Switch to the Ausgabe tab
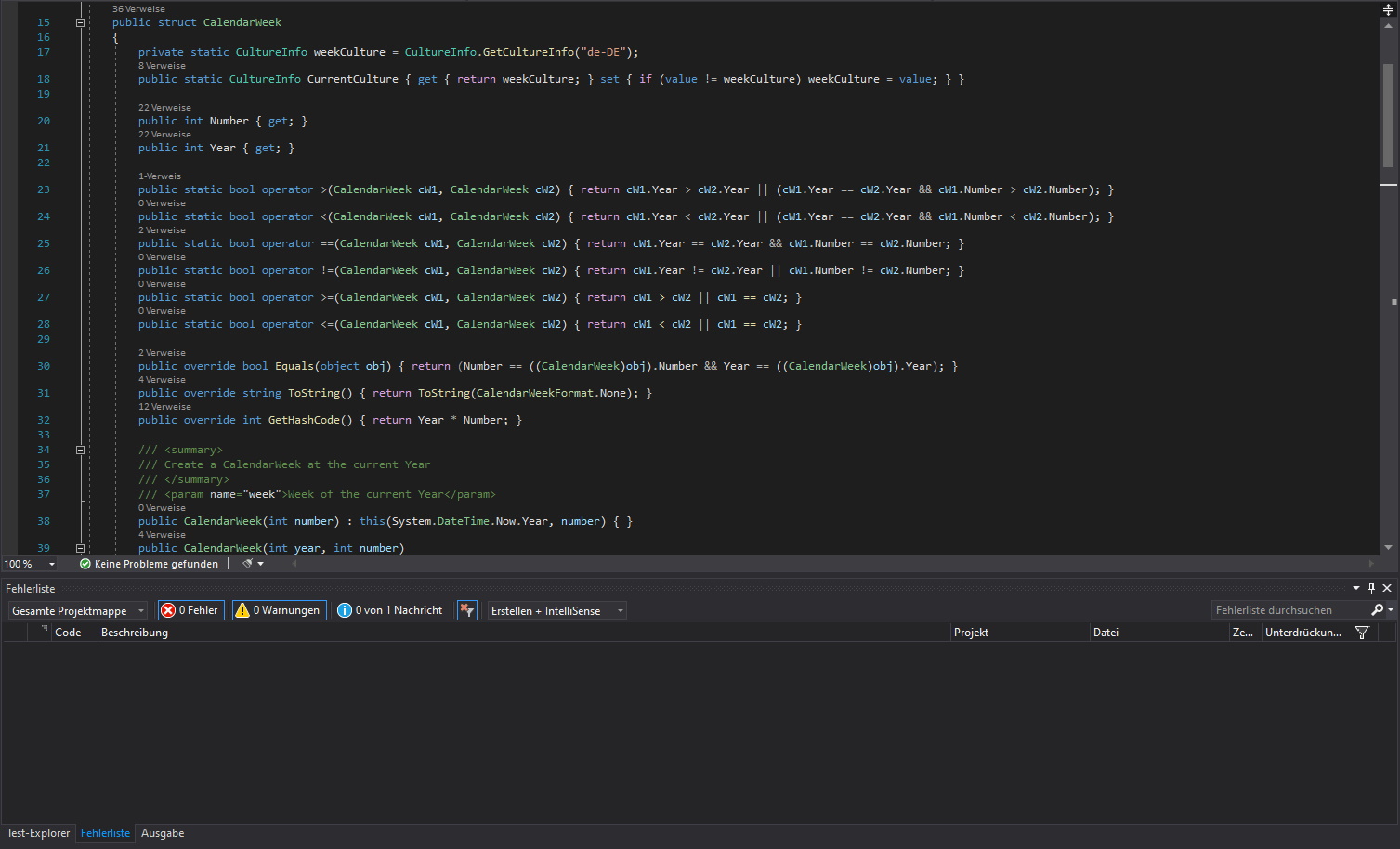 coord(163,833)
